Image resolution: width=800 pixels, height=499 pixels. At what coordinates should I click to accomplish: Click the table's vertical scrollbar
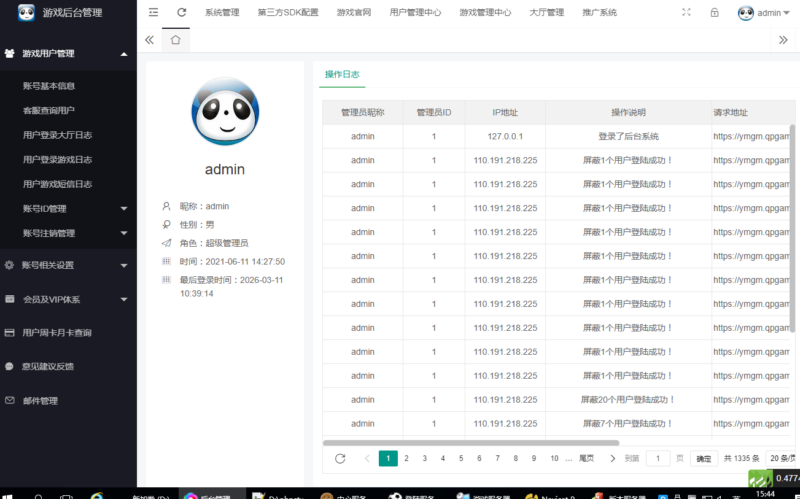[x=792, y=228]
